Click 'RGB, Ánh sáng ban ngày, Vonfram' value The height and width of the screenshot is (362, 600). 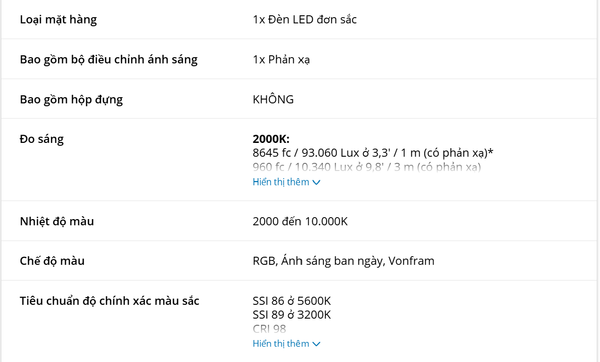point(343,261)
